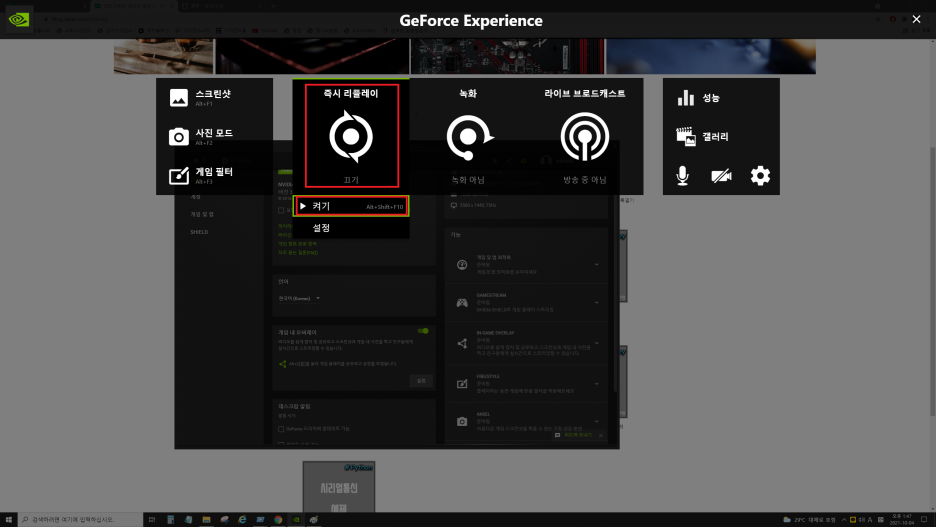
Task: Click the NVIDIA logo at overlay top-left
Action: point(19,20)
